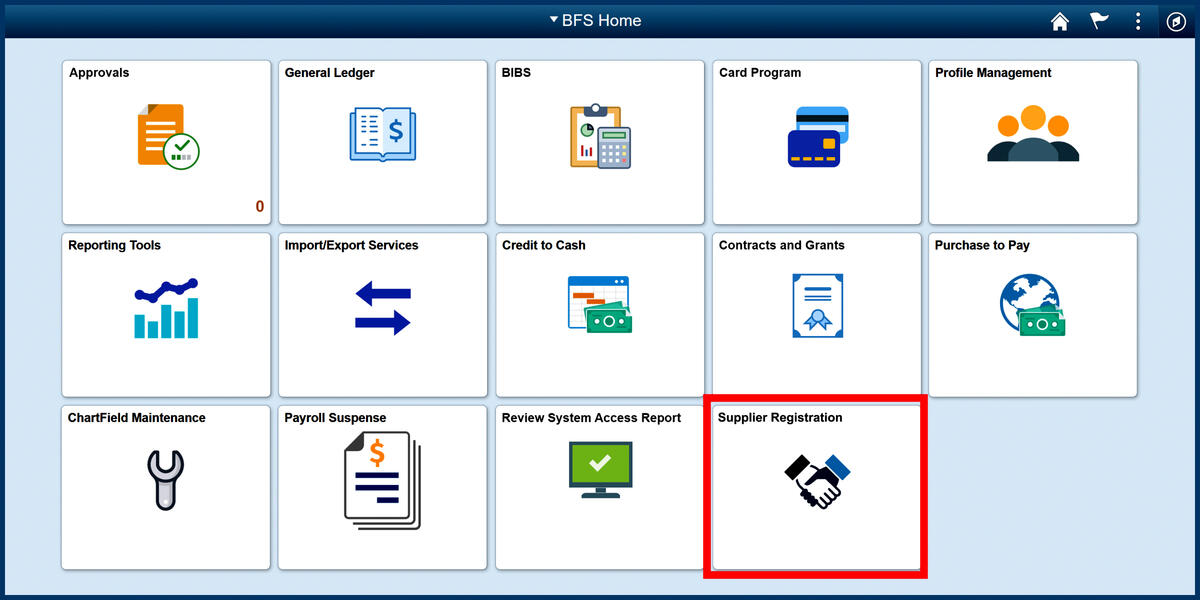This screenshot has width=1200, height=600.
Task: Open the Import/Export Services arrows icon
Action: click(383, 308)
